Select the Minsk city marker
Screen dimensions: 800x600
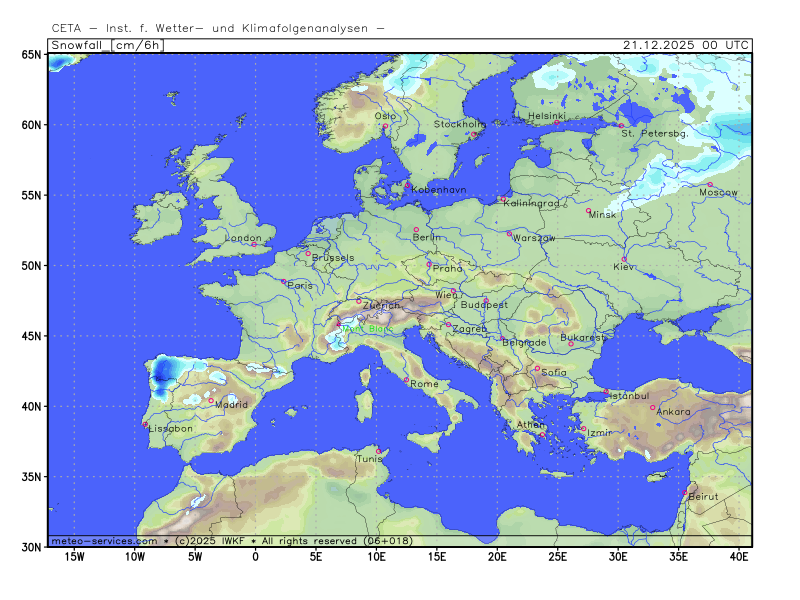[588, 210]
